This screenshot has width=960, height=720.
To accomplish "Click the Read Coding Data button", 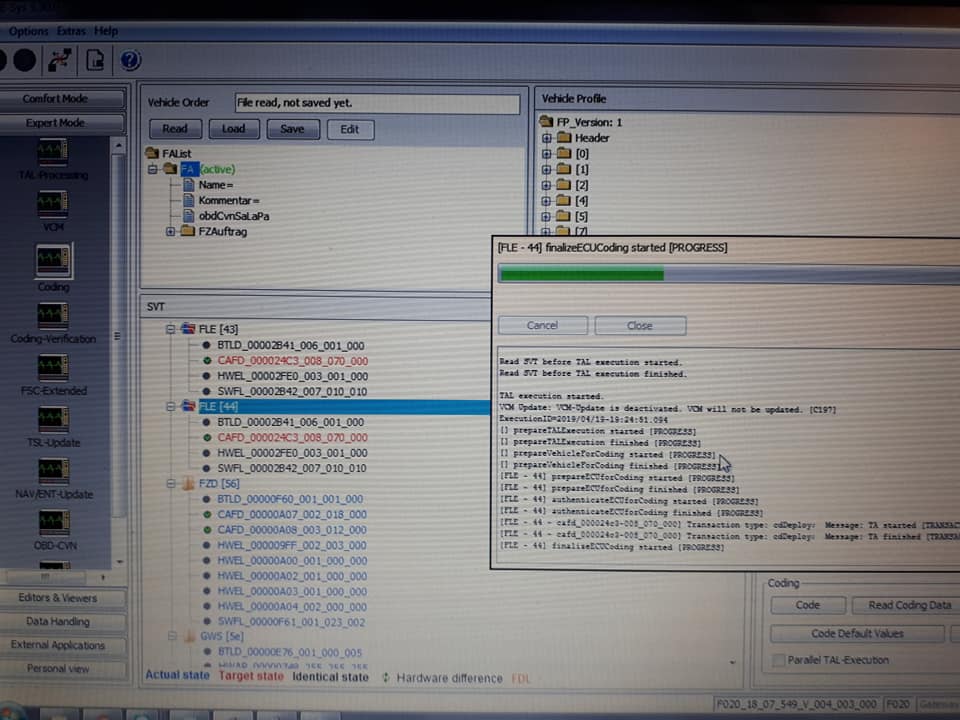I will tap(909, 606).
